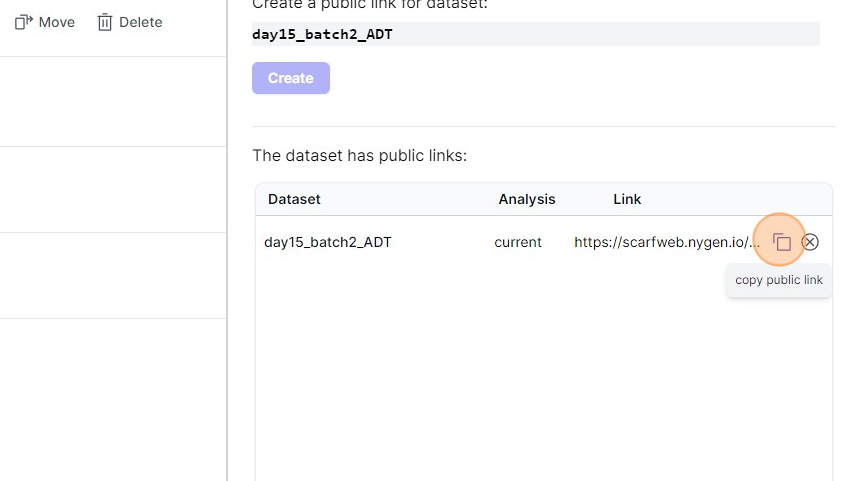860x481 pixels.
Task: Click the copy public link icon
Action: point(782,242)
